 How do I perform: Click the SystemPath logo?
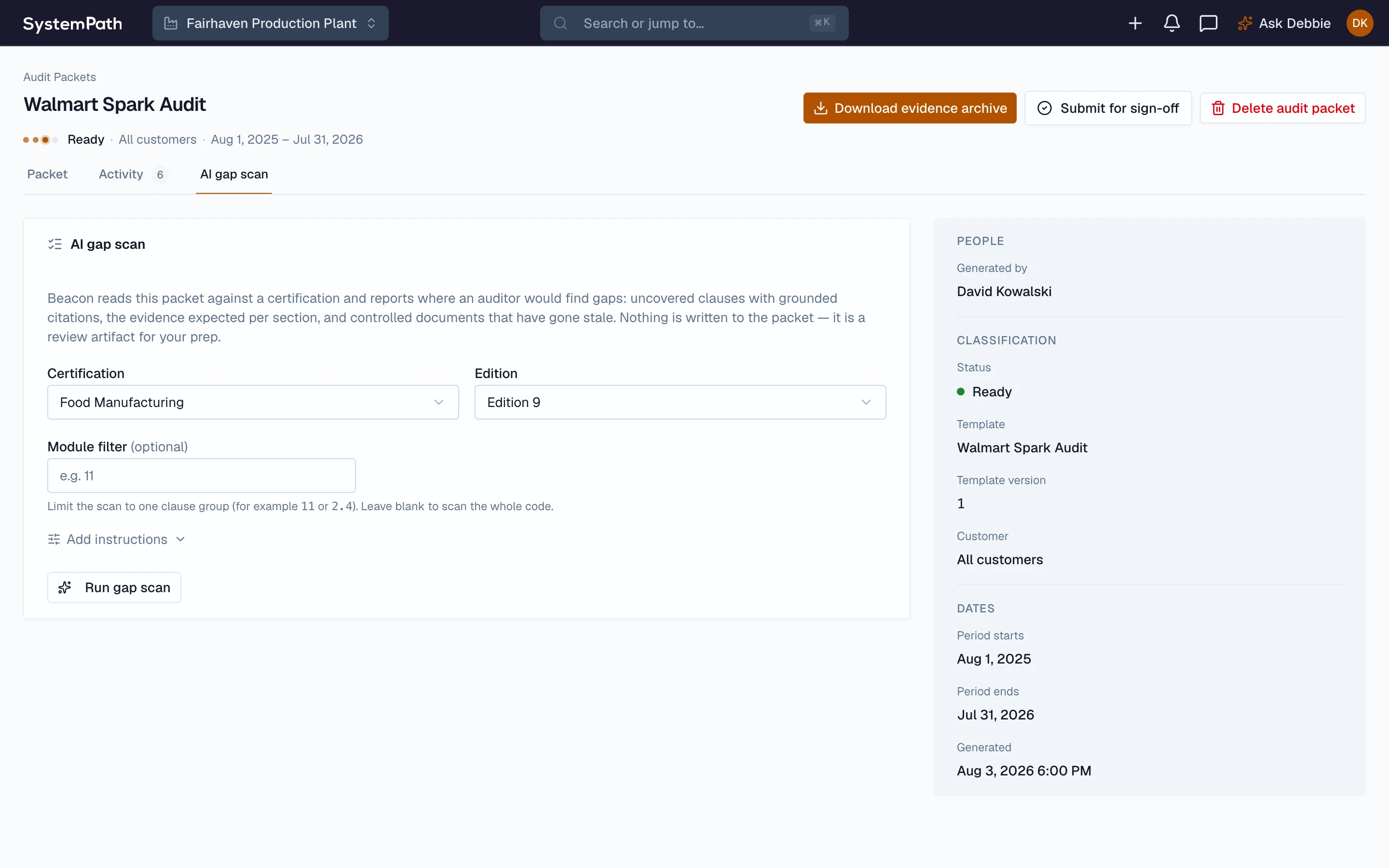pyautogui.click(x=72, y=24)
